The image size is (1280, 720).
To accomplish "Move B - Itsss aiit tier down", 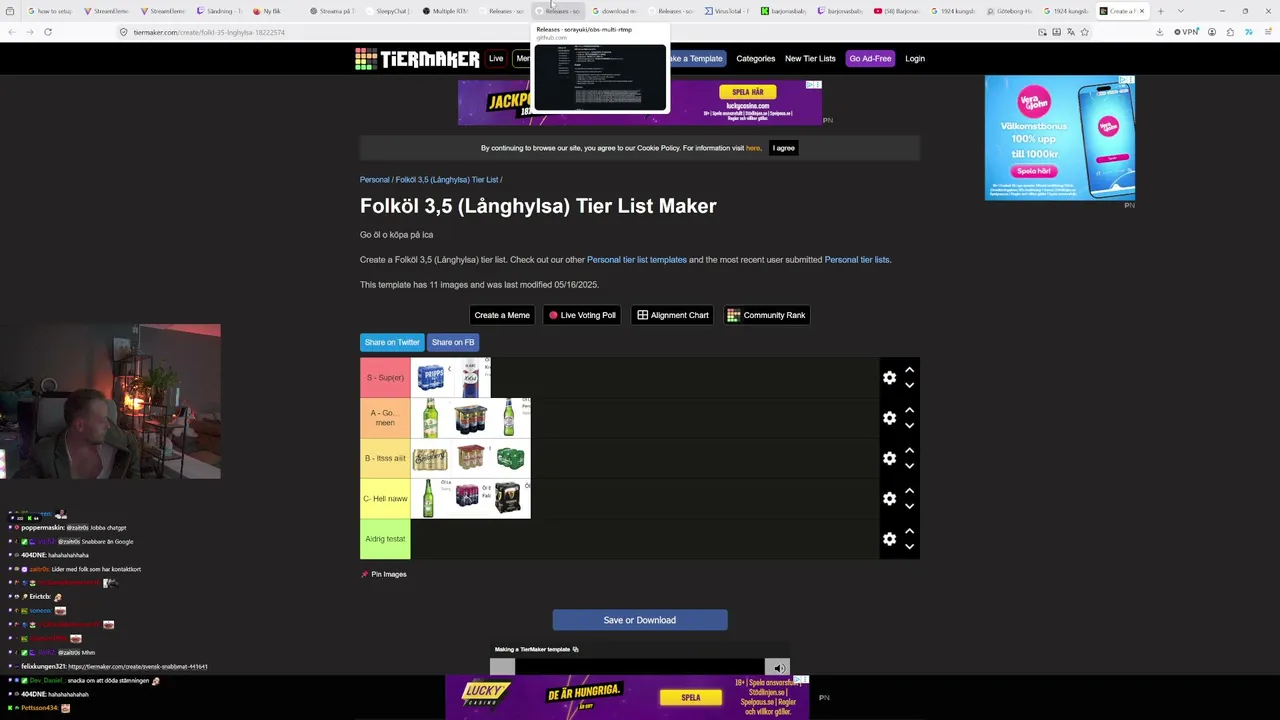I will tap(909, 466).
